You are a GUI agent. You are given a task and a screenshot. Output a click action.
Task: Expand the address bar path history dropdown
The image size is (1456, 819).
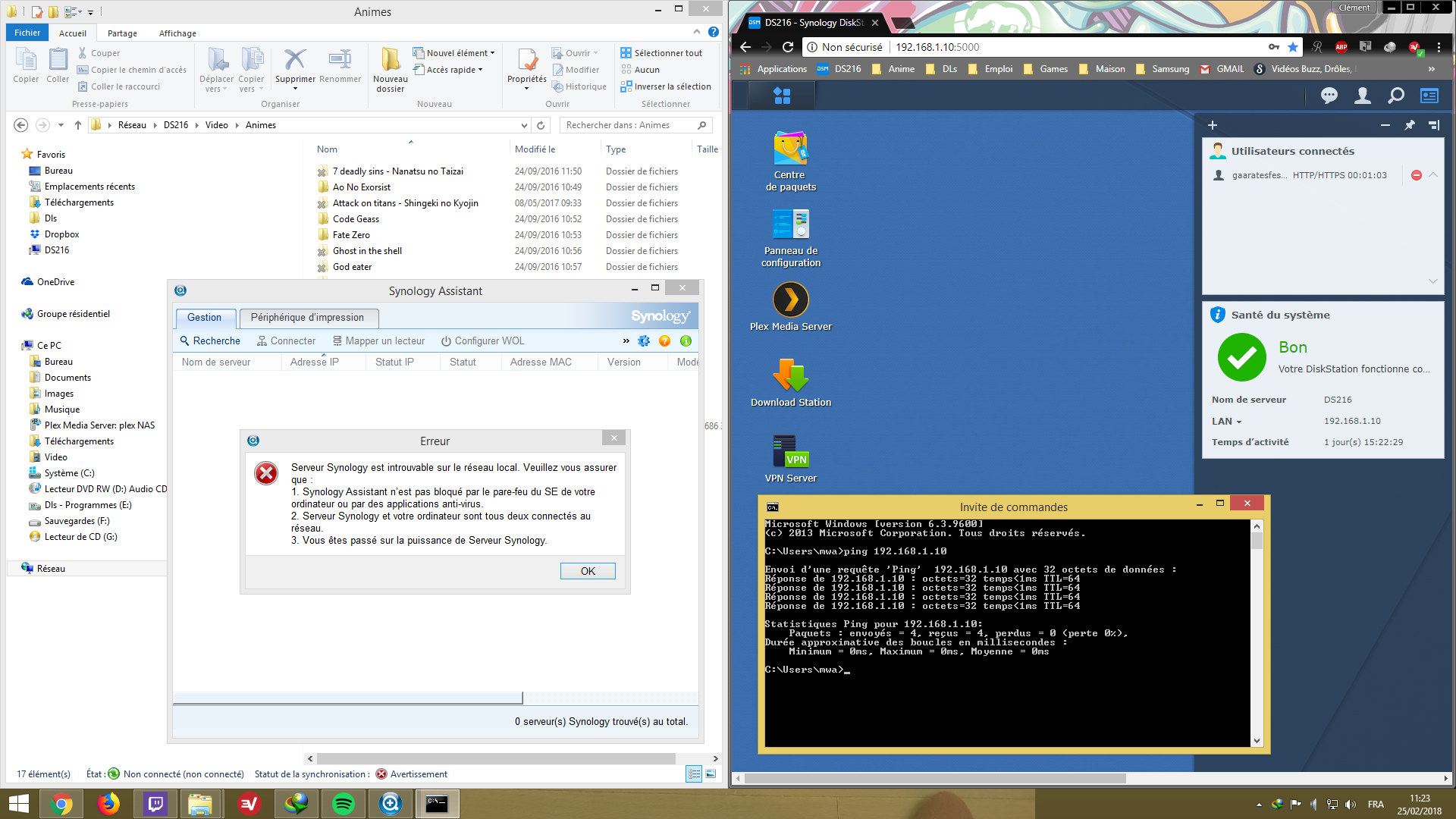524,125
